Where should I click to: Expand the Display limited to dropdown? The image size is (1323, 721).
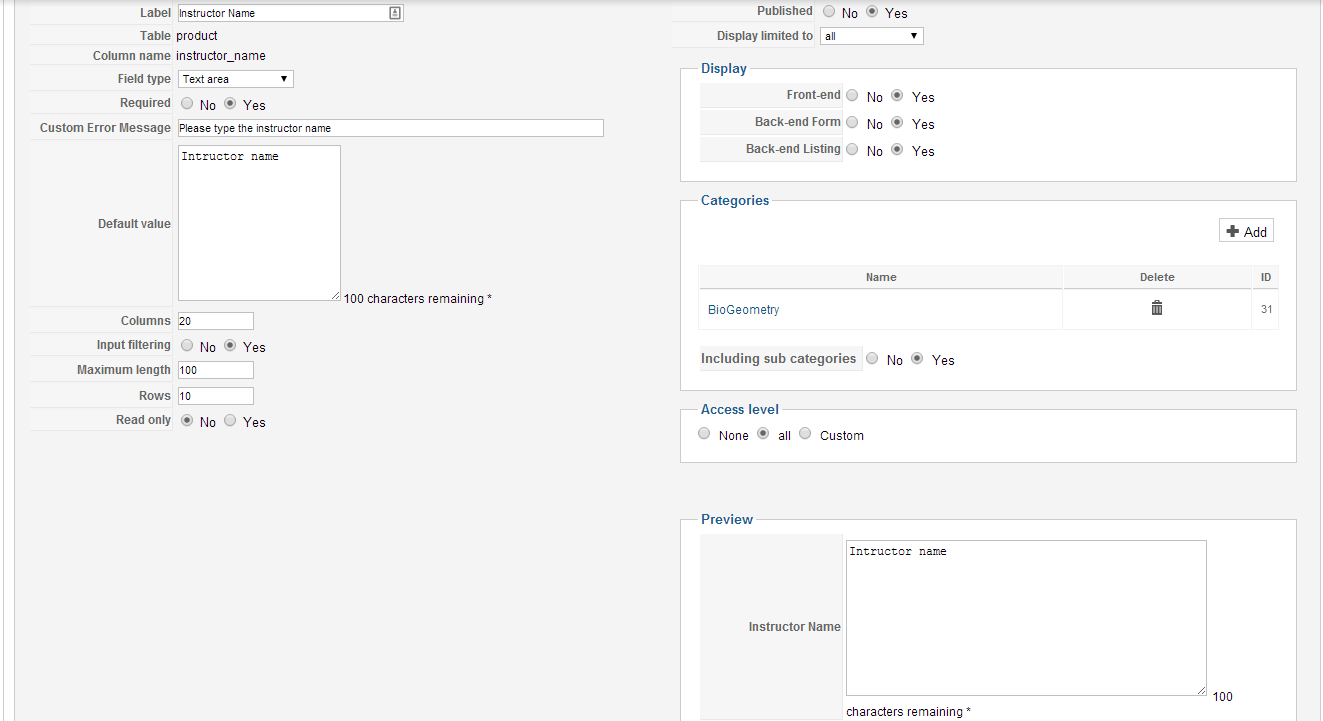coord(871,36)
